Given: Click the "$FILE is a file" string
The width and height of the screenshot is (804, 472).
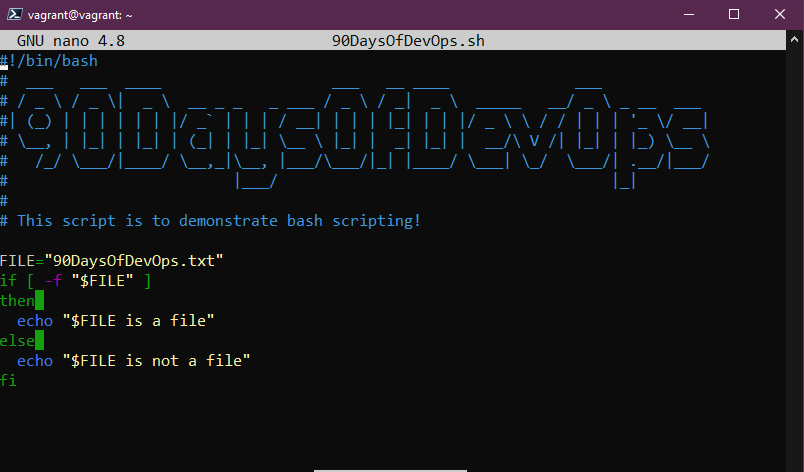Looking at the screenshot, I should tap(139, 320).
